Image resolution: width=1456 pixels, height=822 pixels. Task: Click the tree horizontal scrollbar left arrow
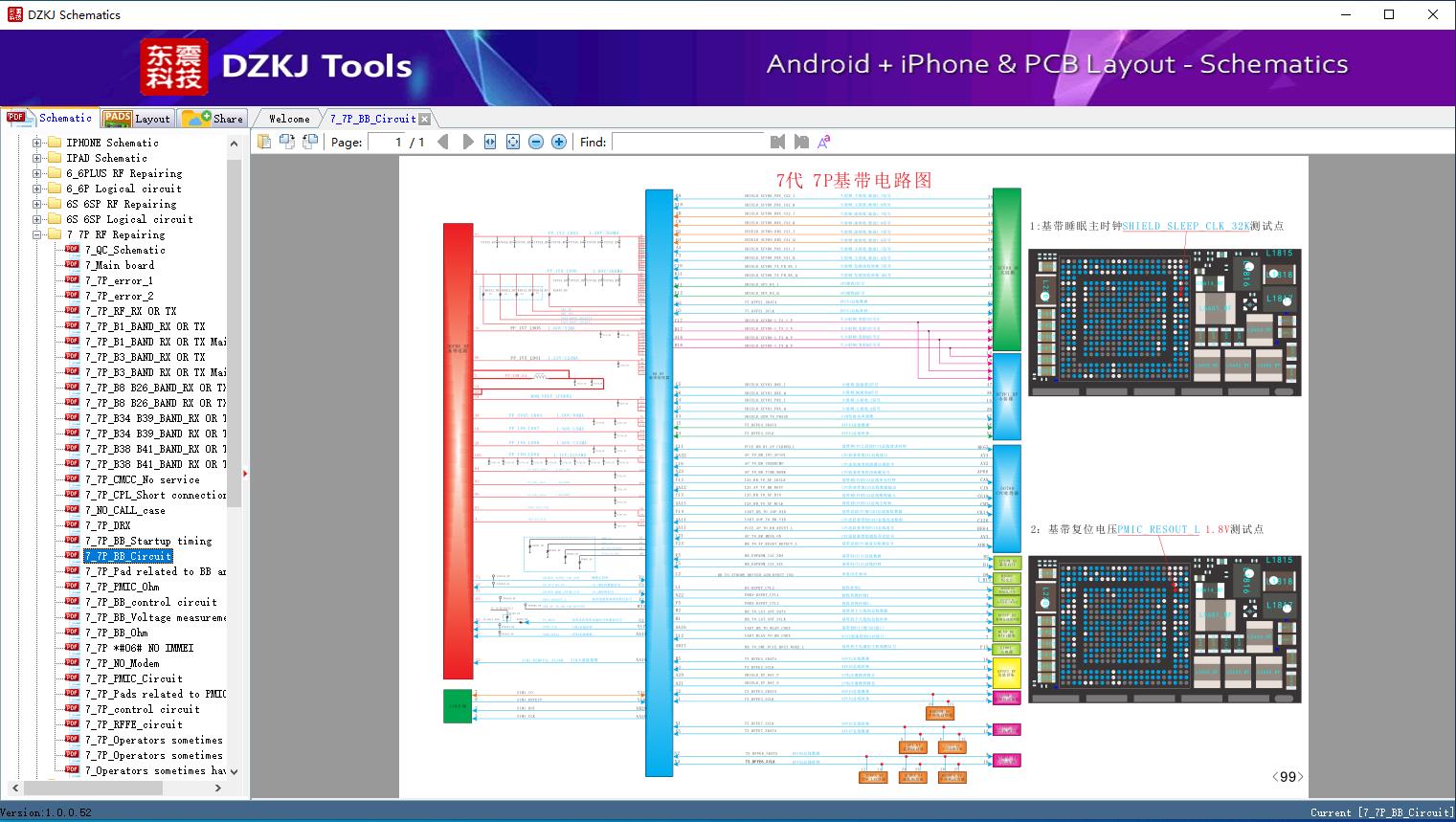tap(13, 788)
